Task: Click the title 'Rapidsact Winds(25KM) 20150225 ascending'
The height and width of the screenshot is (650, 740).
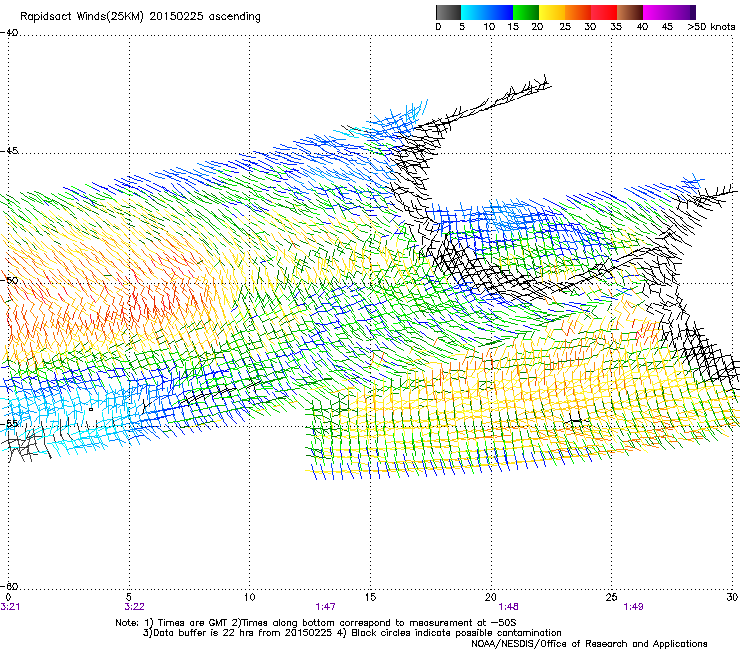Action: pos(140,17)
